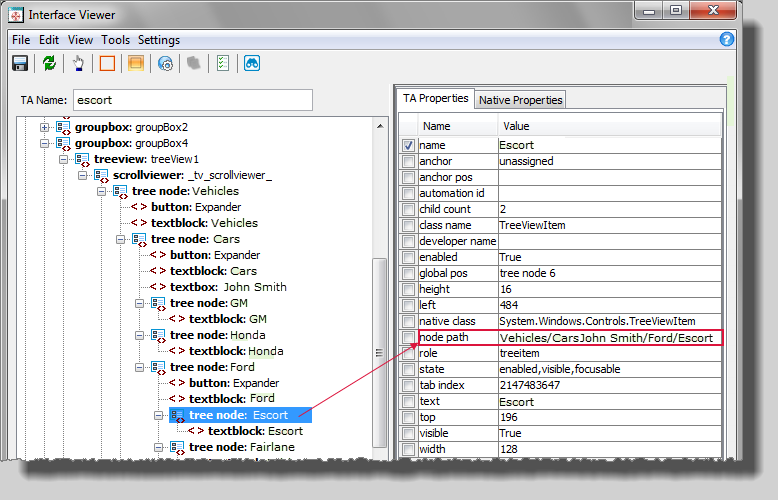Click icon of treeview treeView1 node
This screenshot has height=500, width=778.
point(82,160)
